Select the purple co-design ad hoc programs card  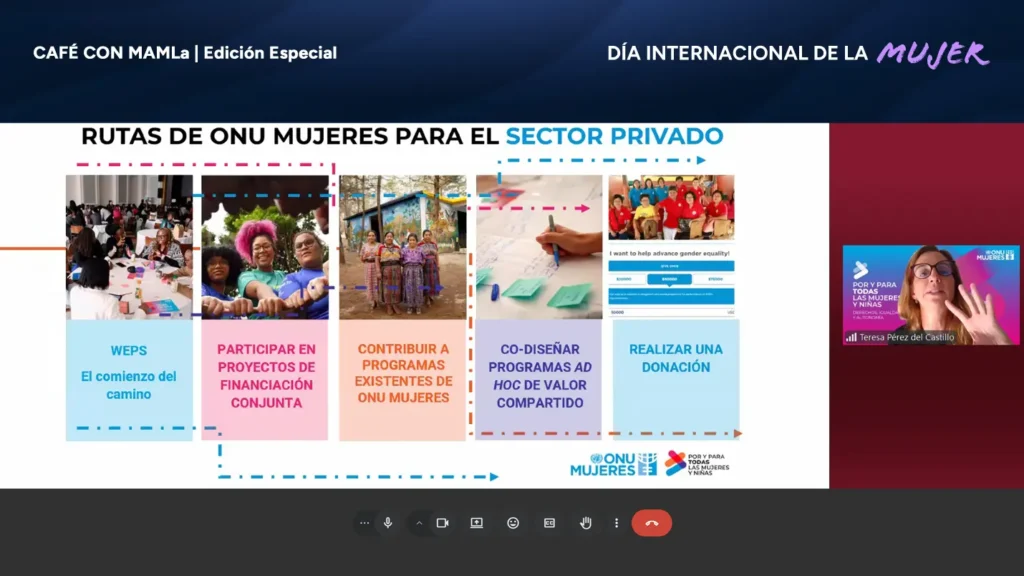(539, 378)
